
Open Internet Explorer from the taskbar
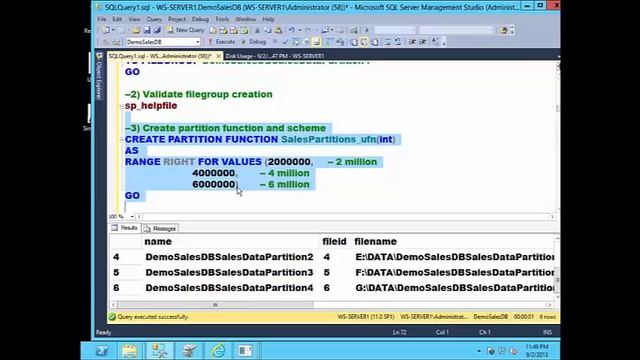218,351
